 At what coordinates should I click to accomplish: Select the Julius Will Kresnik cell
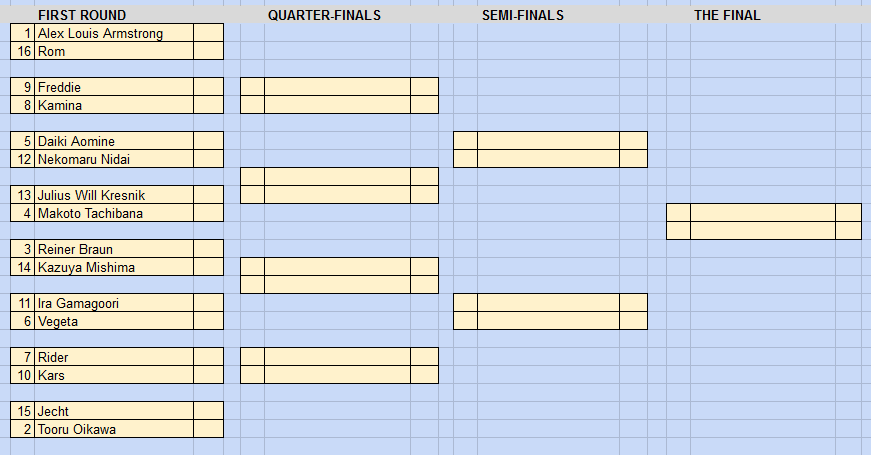[114, 194]
